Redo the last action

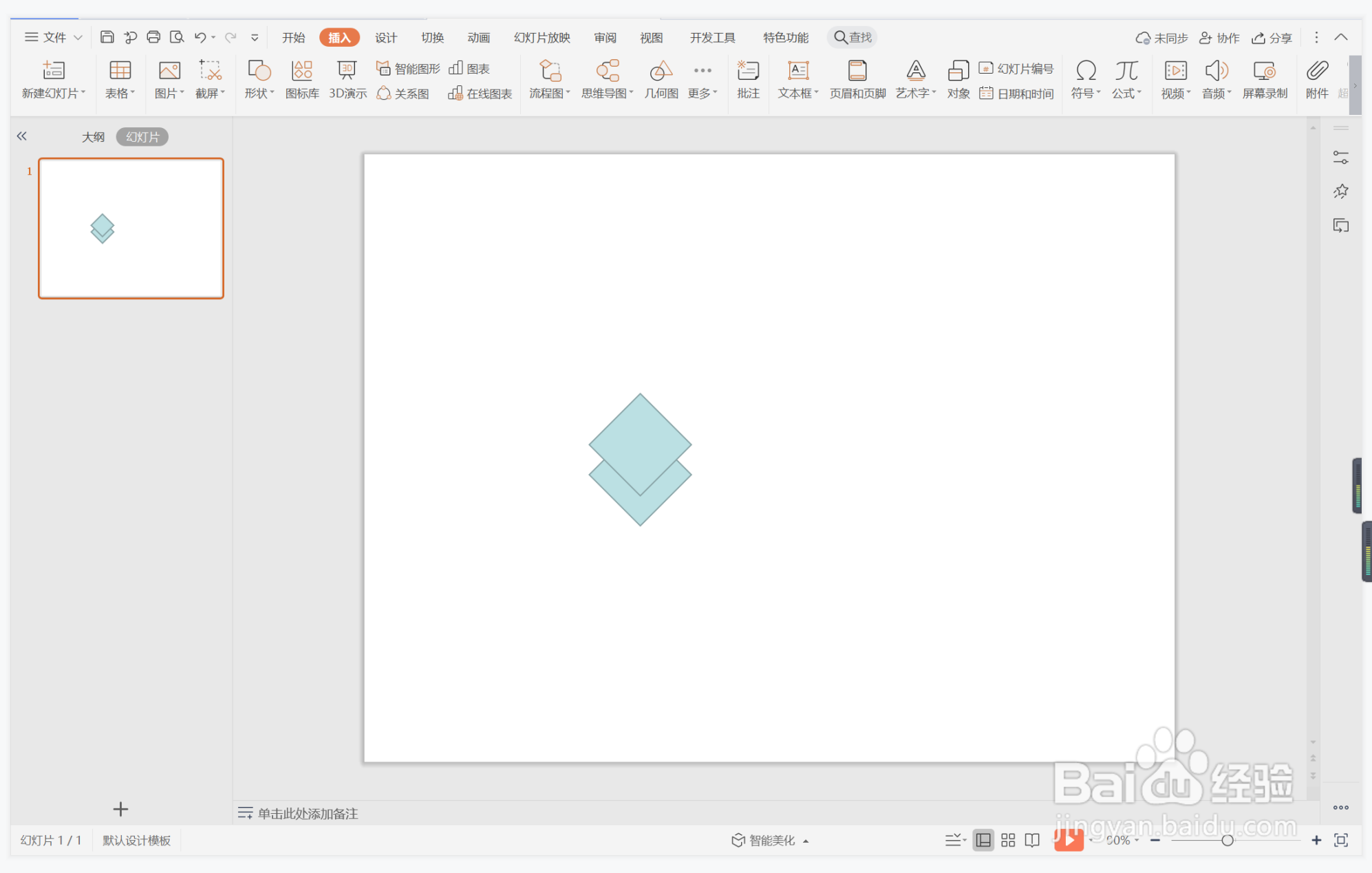pyautogui.click(x=231, y=37)
